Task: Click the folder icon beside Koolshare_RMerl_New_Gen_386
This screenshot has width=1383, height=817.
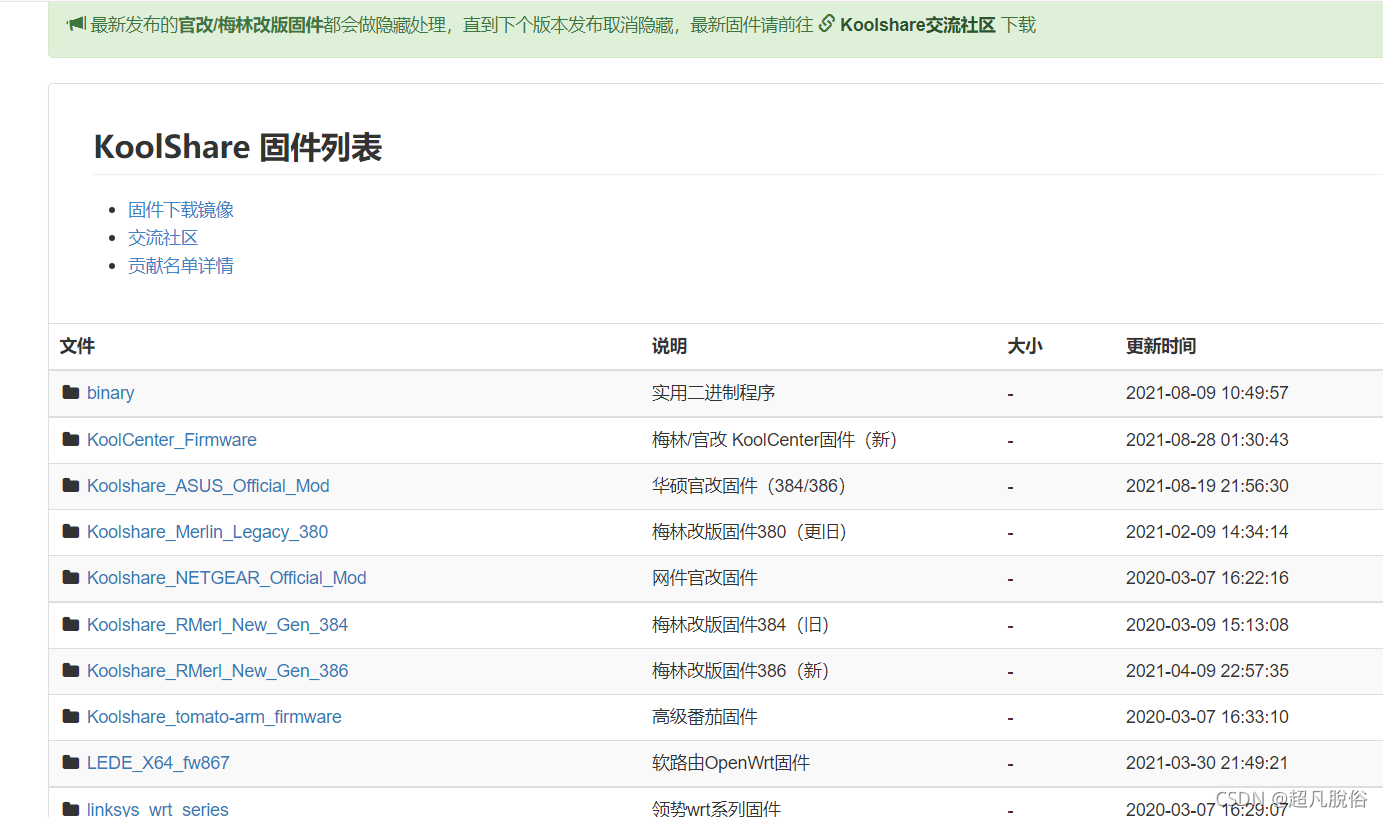Action: [71, 670]
